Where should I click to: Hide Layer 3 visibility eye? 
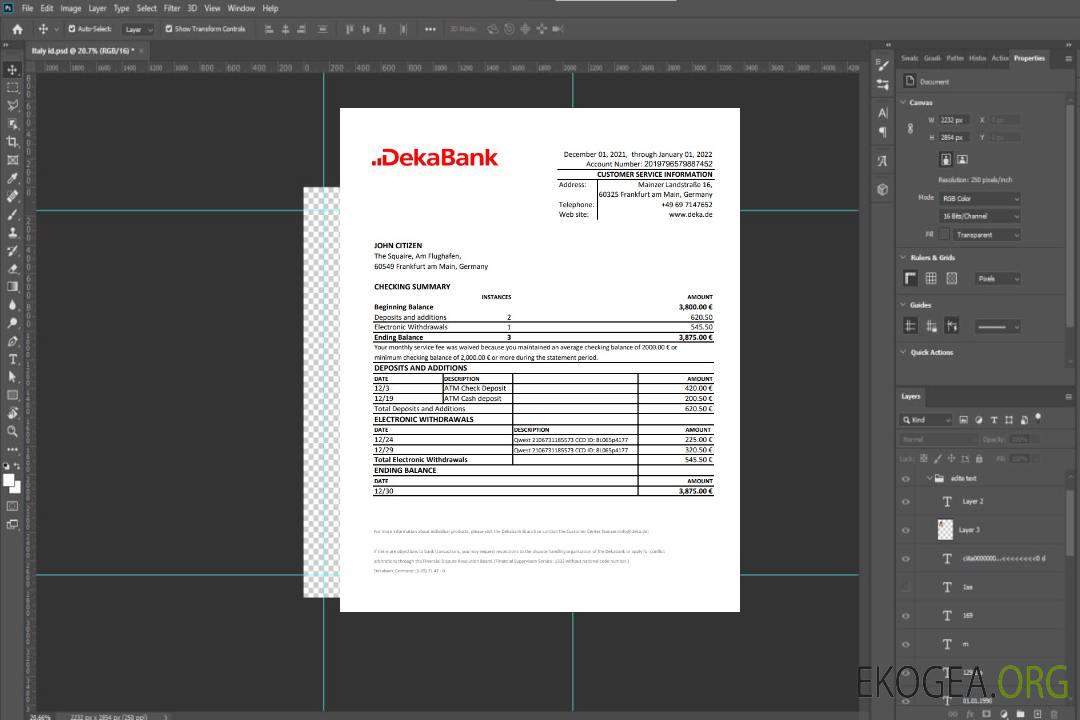(x=906, y=531)
